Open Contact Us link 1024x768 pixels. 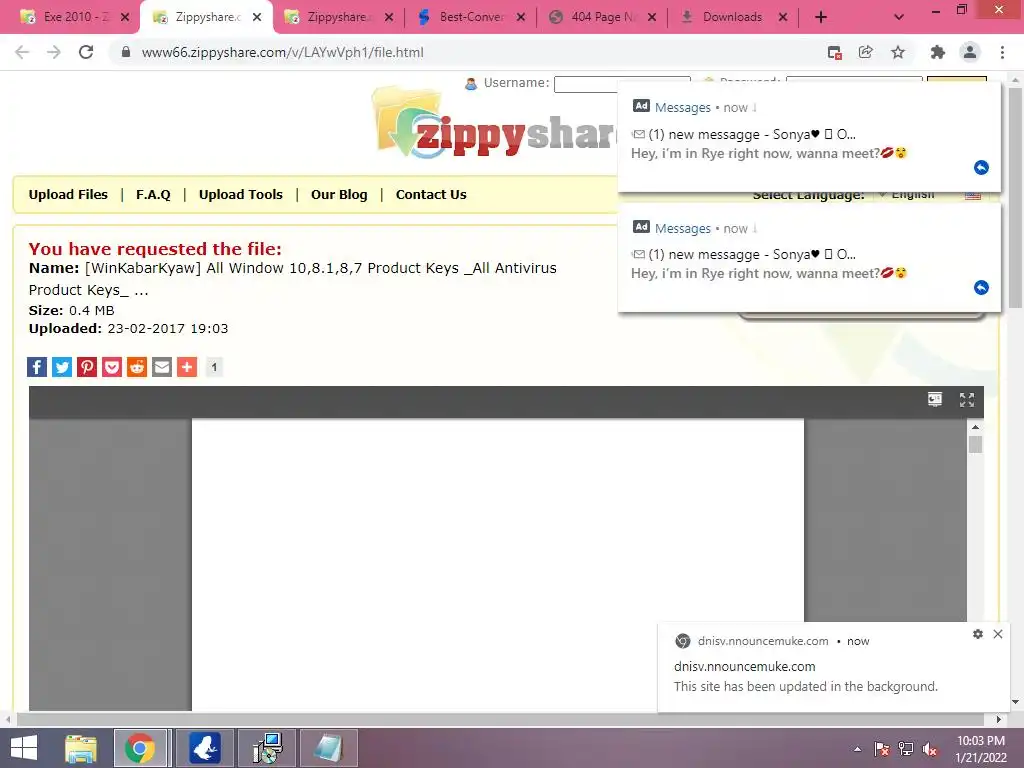coord(431,195)
